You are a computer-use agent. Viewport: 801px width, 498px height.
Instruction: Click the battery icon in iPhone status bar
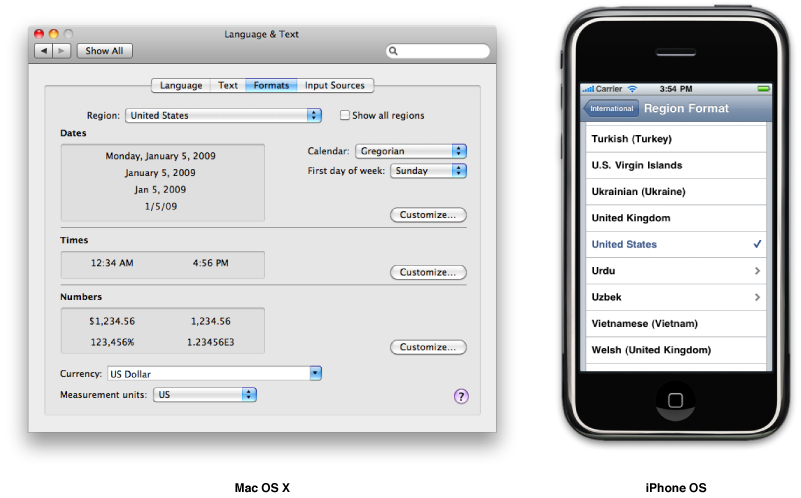(x=763, y=89)
